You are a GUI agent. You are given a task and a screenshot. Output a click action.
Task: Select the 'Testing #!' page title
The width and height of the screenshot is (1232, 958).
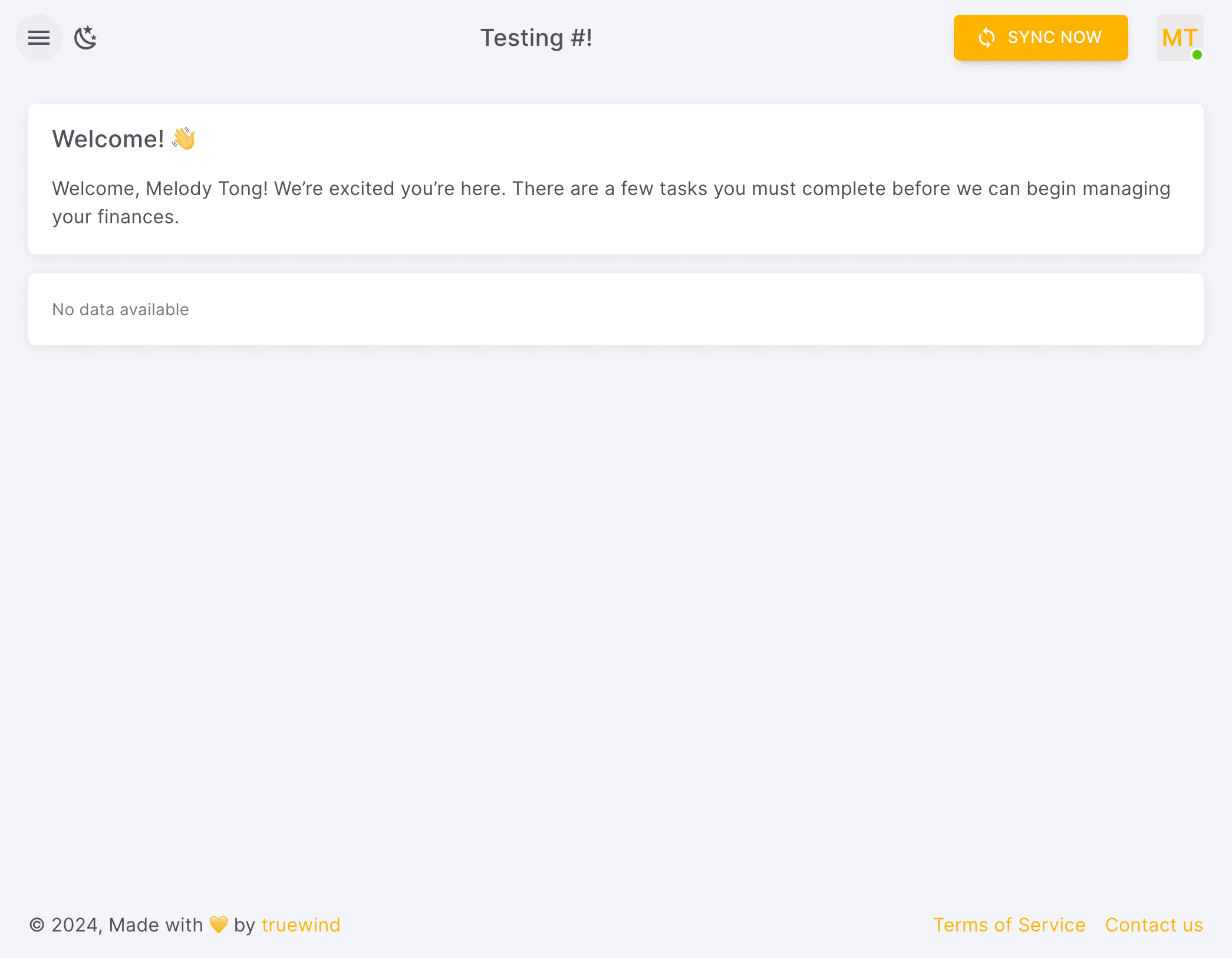(537, 37)
